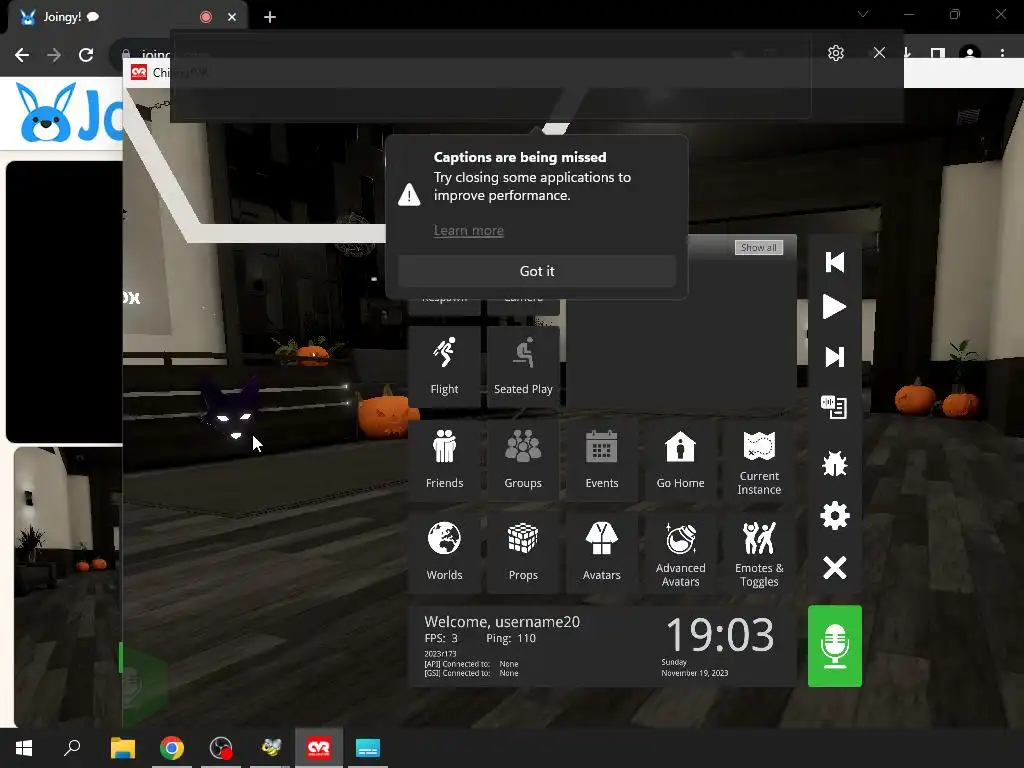Toggle Seated Play mode
The height and width of the screenshot is (768, 1024).
[523, 366]
